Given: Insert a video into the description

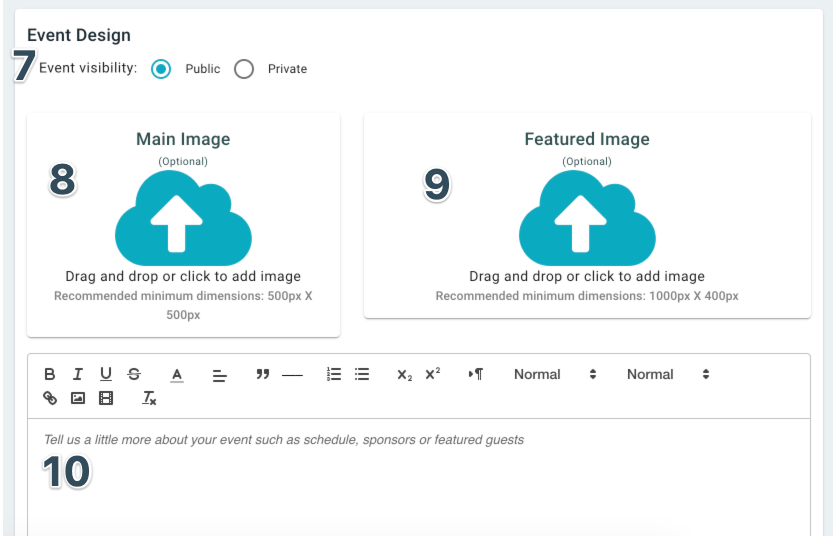Looking at the screenshot, I should (x=106, y=398).
